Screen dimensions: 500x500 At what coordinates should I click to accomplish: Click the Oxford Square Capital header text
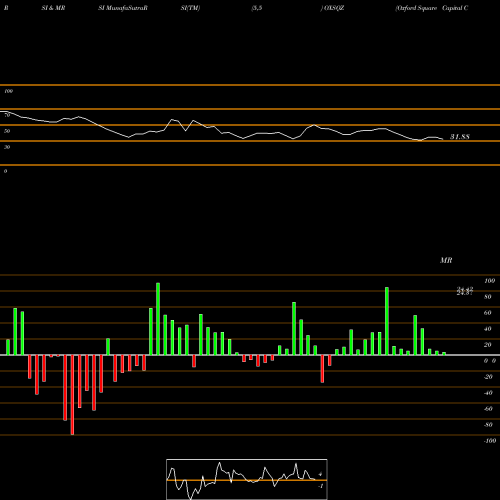pos(432,8)
